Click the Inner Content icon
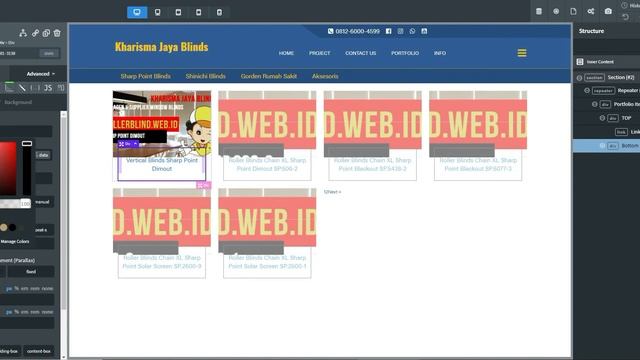Viewport: 640px width, 360px height. (x=580, y=62)
